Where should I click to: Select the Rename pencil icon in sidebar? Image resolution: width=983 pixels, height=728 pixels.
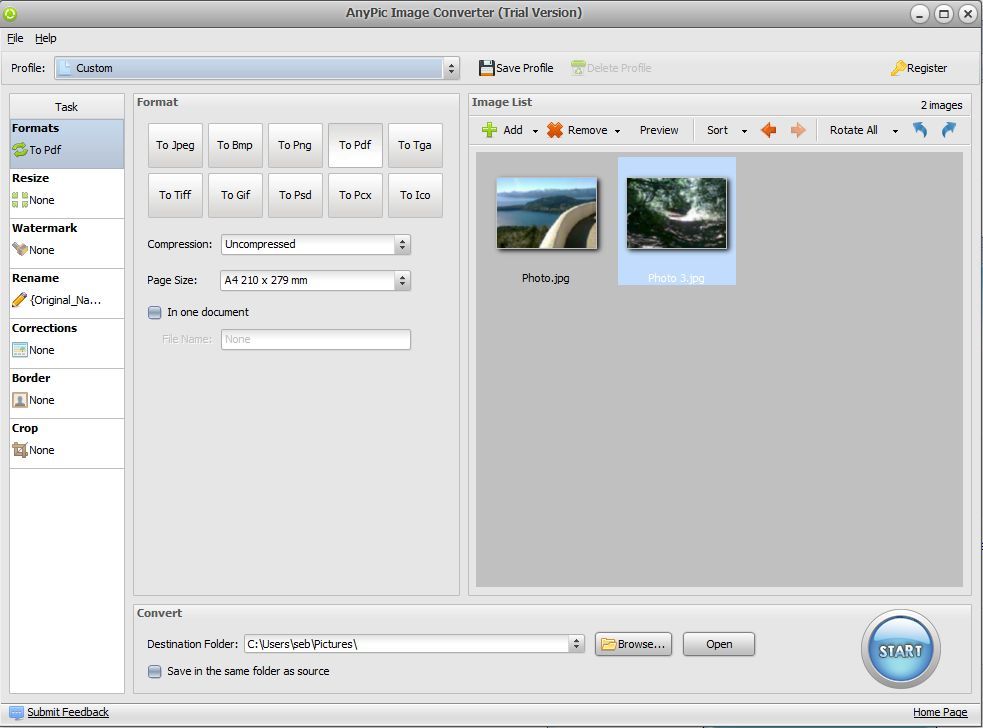pyautogui.click(x=20, y=299)
